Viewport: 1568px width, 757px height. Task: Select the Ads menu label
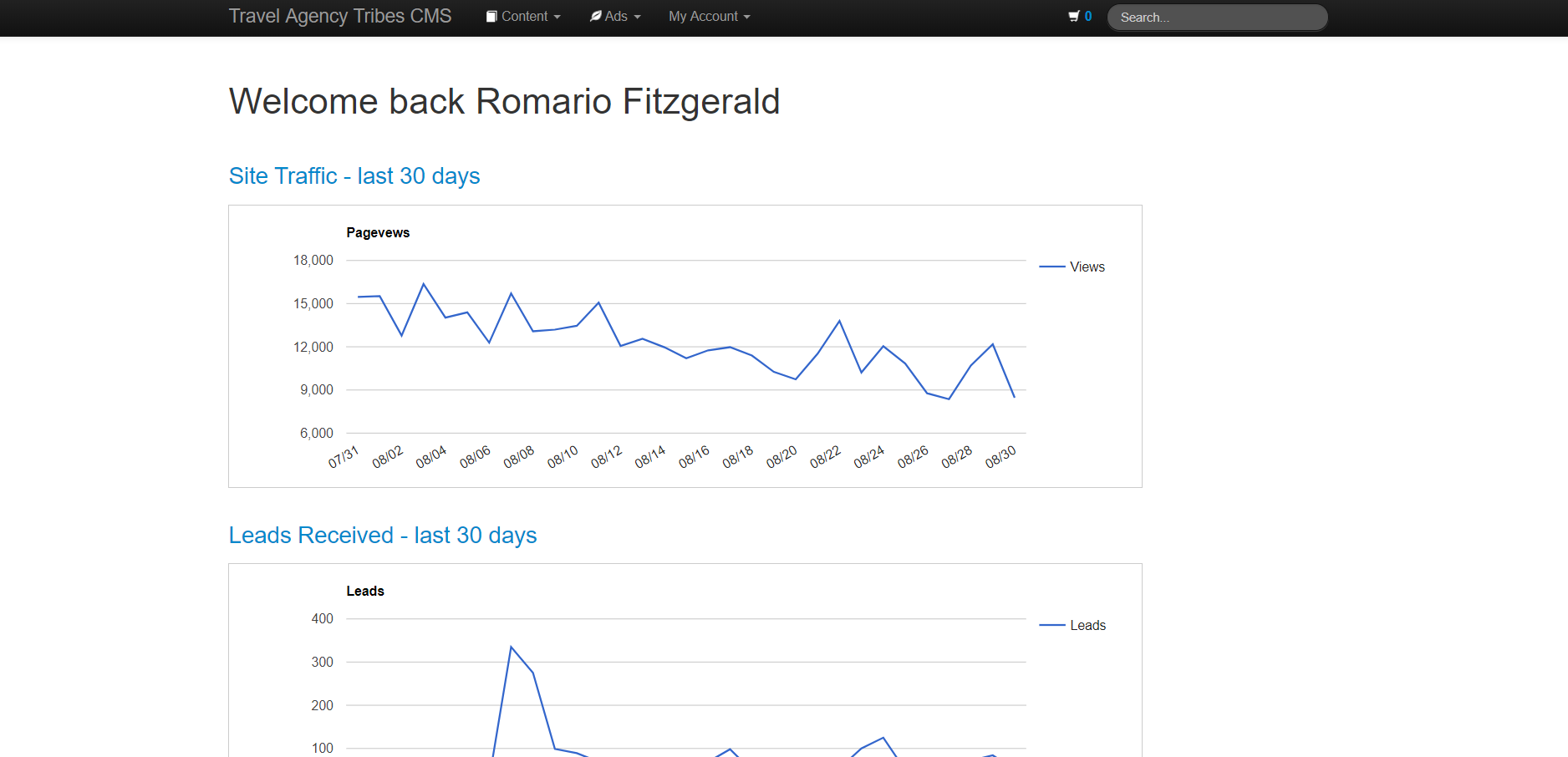[x=616, y=17]
